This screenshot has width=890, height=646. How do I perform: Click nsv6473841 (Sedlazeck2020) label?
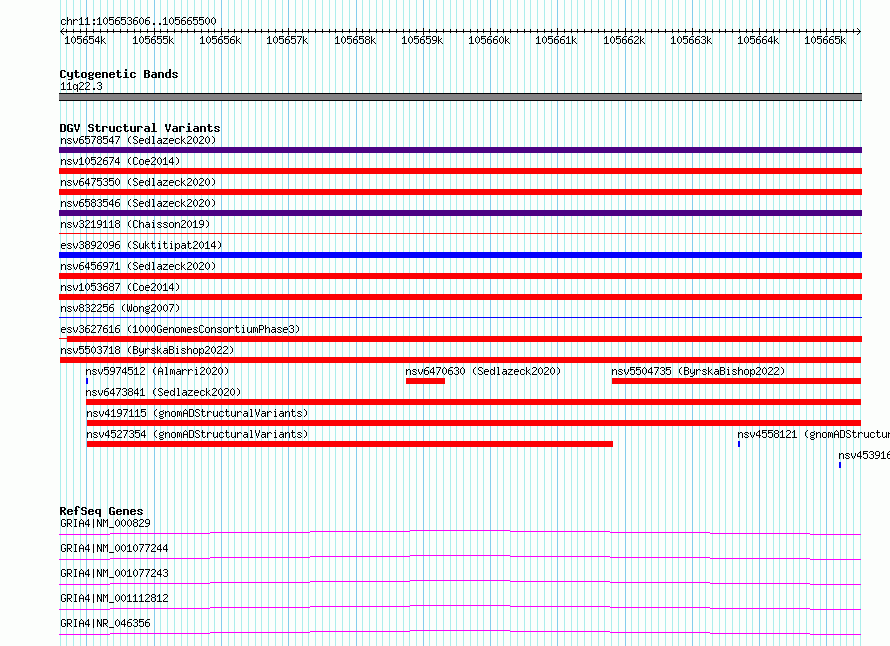[x=163, y=392]
